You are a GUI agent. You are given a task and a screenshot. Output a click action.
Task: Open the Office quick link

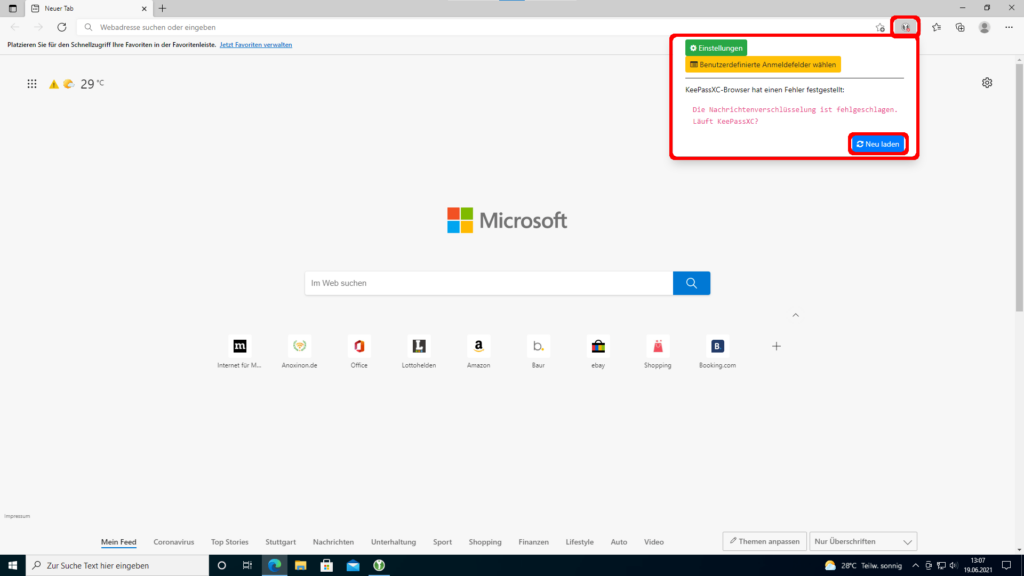click(359, 353)
